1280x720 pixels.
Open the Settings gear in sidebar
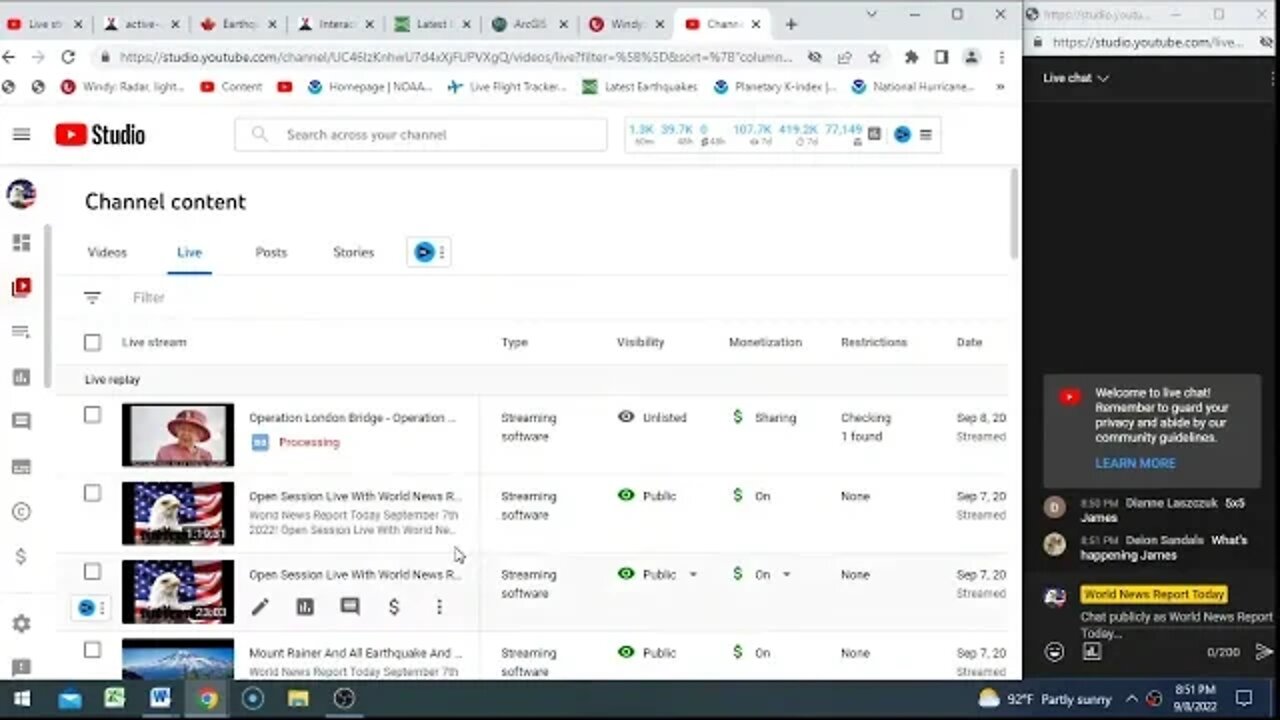[21, 624]
